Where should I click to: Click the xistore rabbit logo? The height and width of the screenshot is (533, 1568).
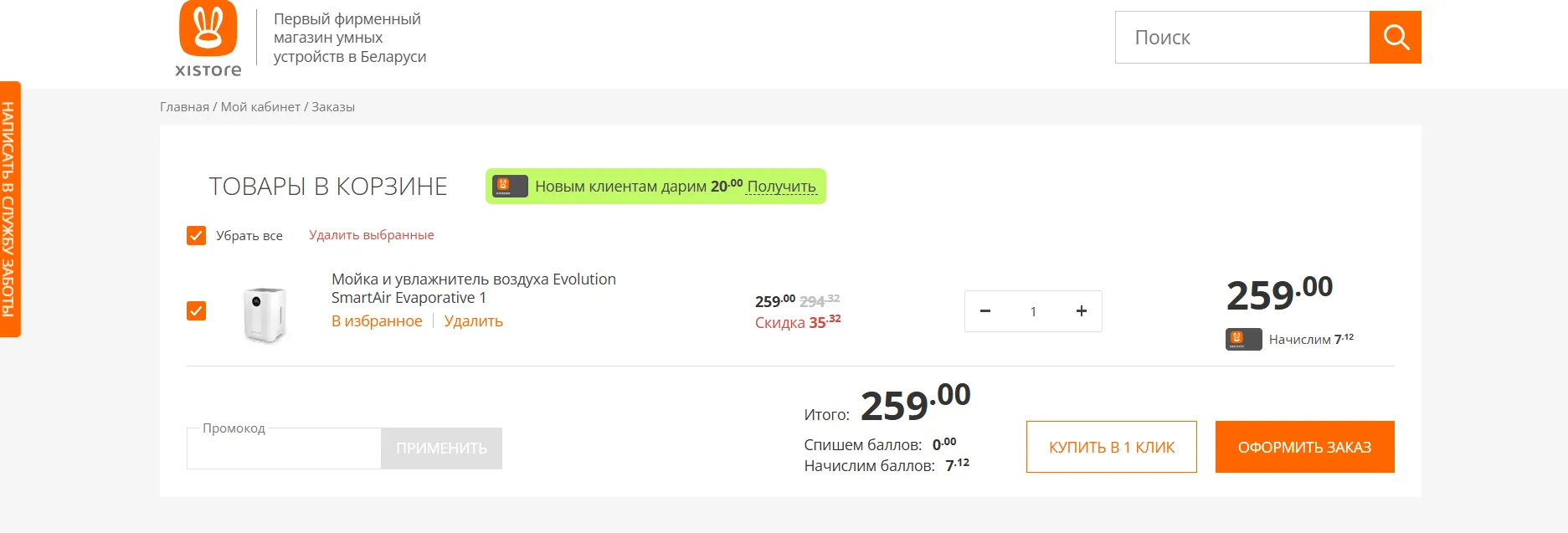point(208,39)
